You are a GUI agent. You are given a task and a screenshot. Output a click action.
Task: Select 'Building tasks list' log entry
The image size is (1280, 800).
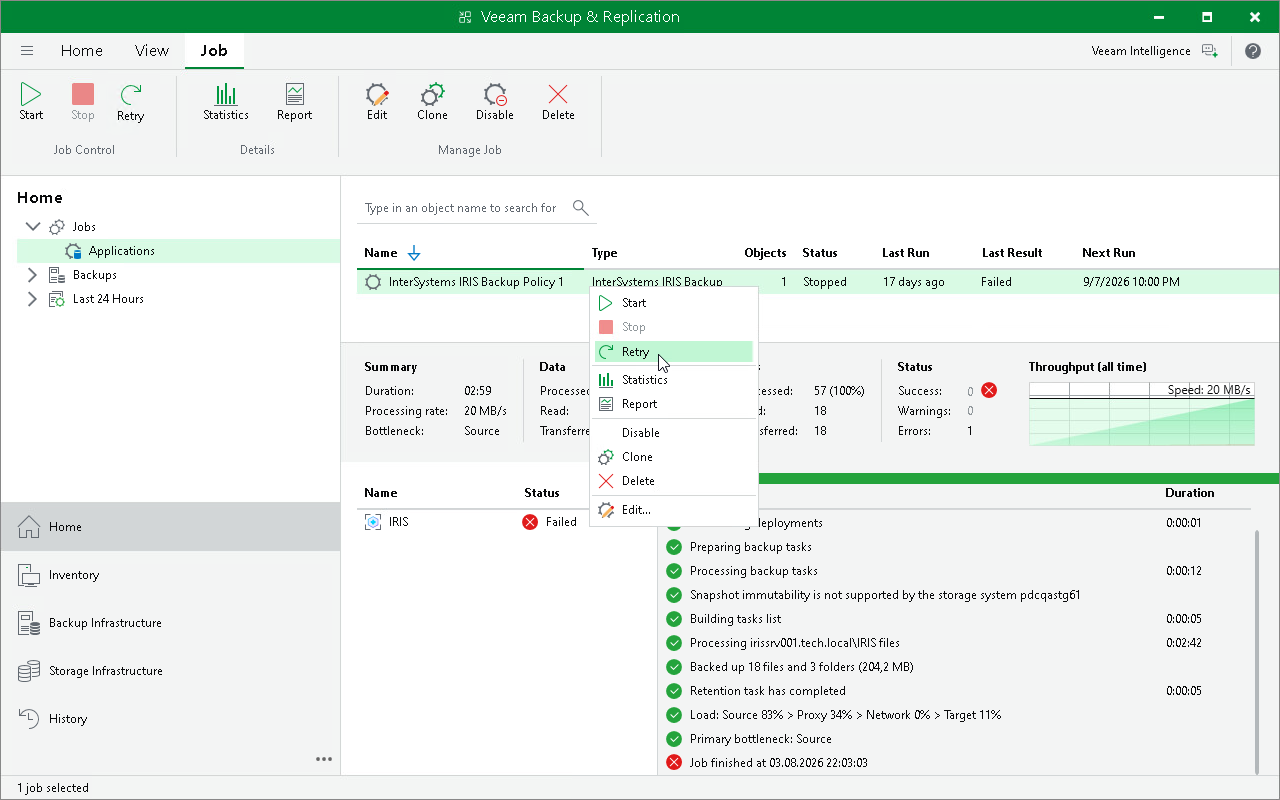click(736, 619)
